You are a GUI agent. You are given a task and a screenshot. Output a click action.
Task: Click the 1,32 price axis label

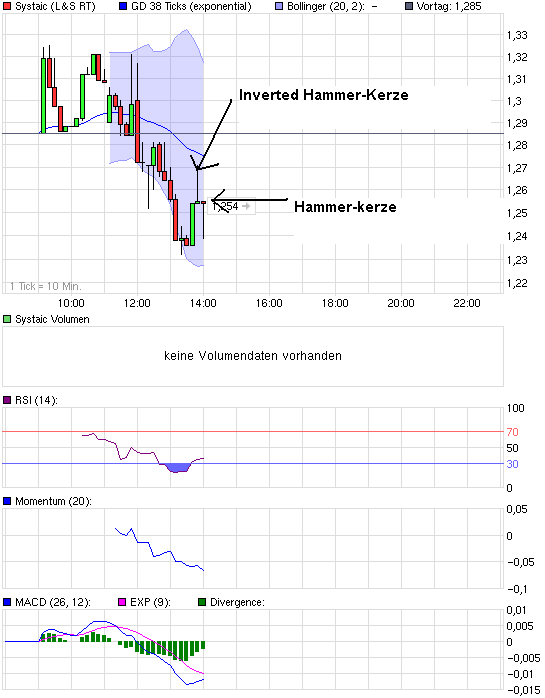pyautogui.click(x=517, y=57)
